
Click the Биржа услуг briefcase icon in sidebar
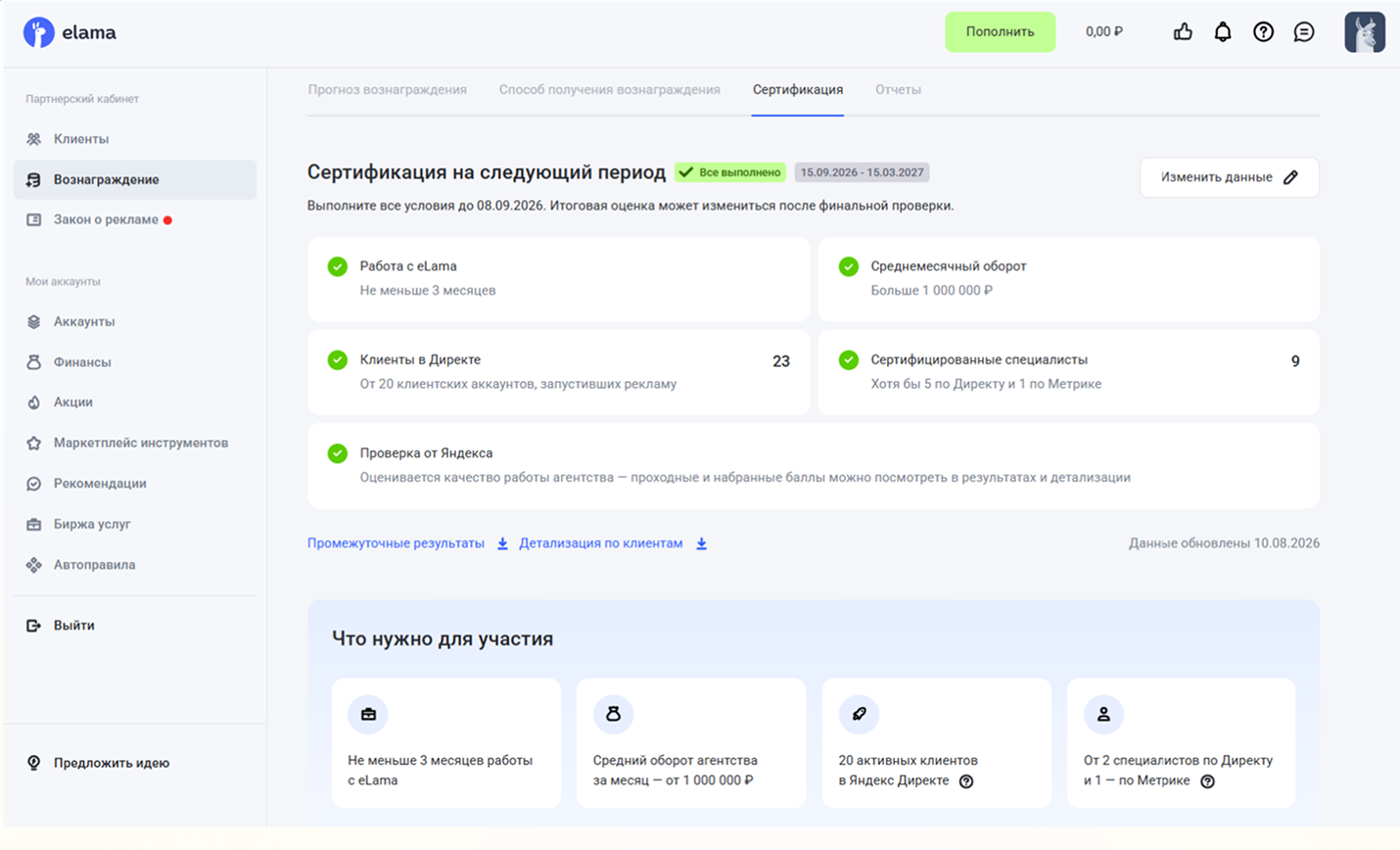point(33,524)
